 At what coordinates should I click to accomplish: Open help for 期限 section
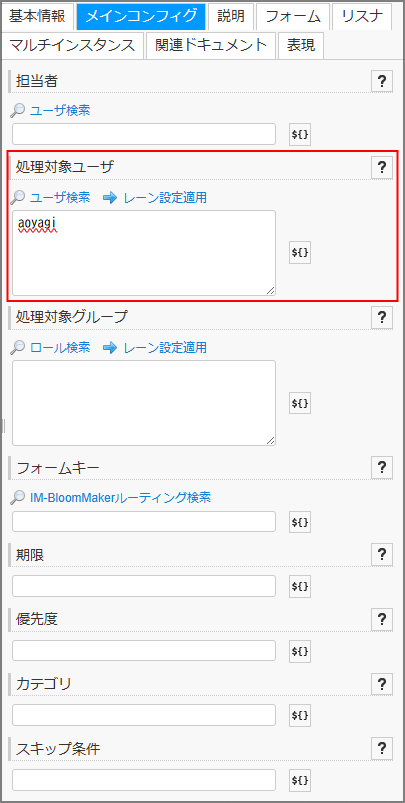[x=381, y=554]
